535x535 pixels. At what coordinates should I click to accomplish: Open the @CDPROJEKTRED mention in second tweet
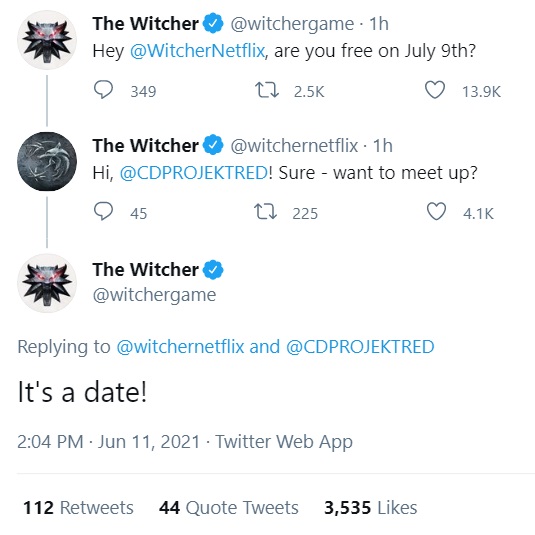coord(194,173)
